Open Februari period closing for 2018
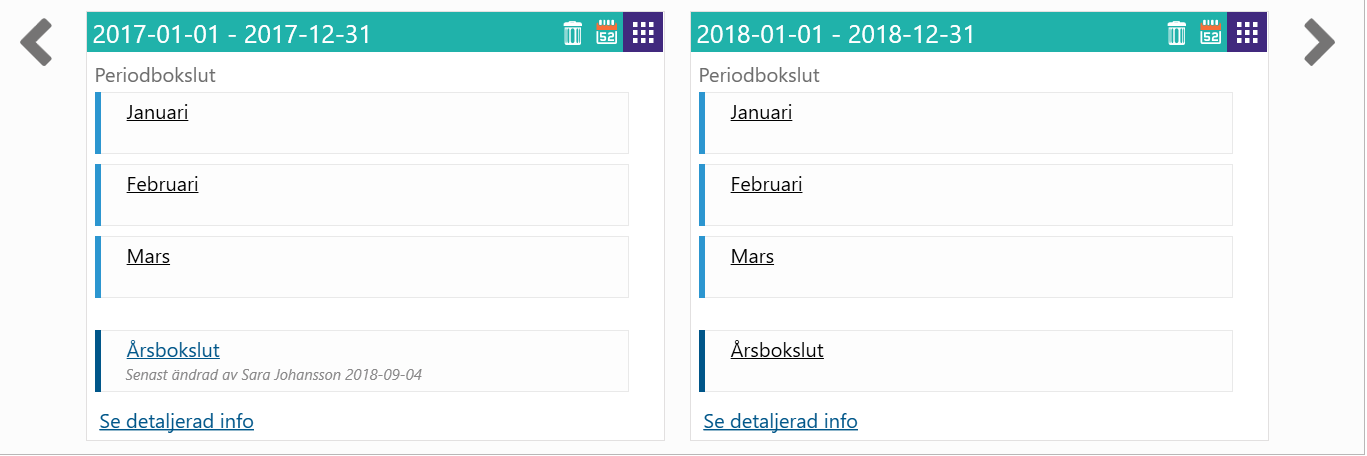 click(766, 184)
